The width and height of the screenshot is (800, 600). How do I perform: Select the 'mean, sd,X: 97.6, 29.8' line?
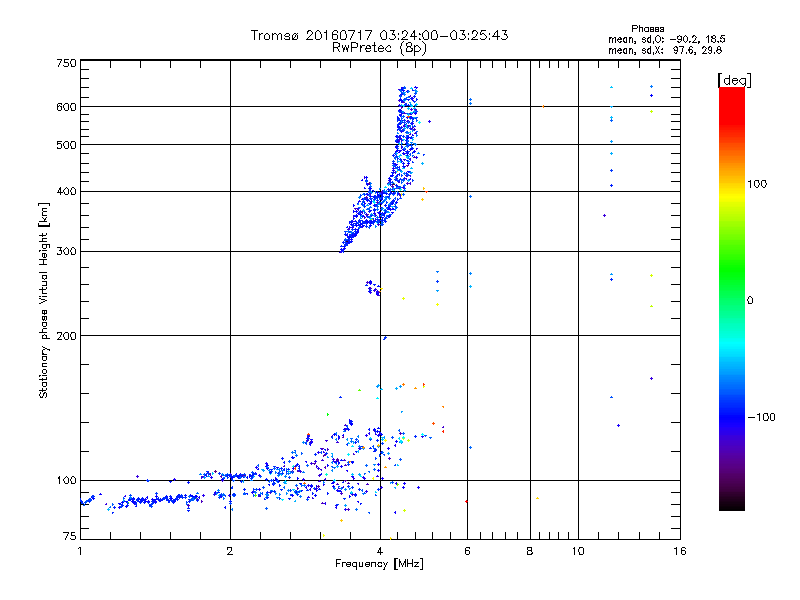pos(665,50)
